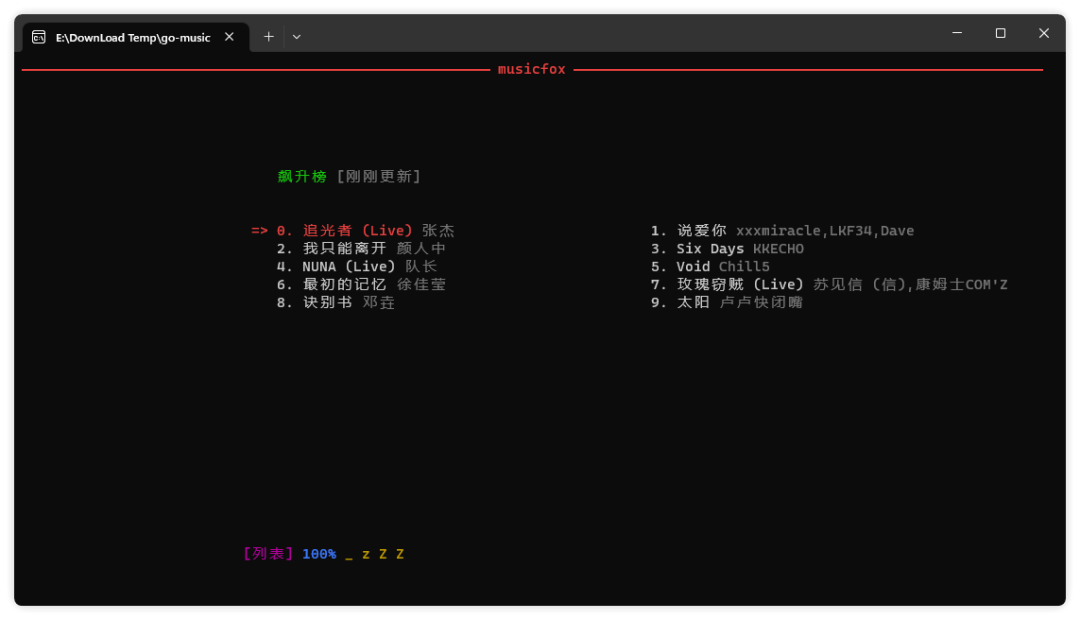This screenshot has width=1080, height=620.
Task: Click artist name KKECHO
Action: click(x=778, y=249)
